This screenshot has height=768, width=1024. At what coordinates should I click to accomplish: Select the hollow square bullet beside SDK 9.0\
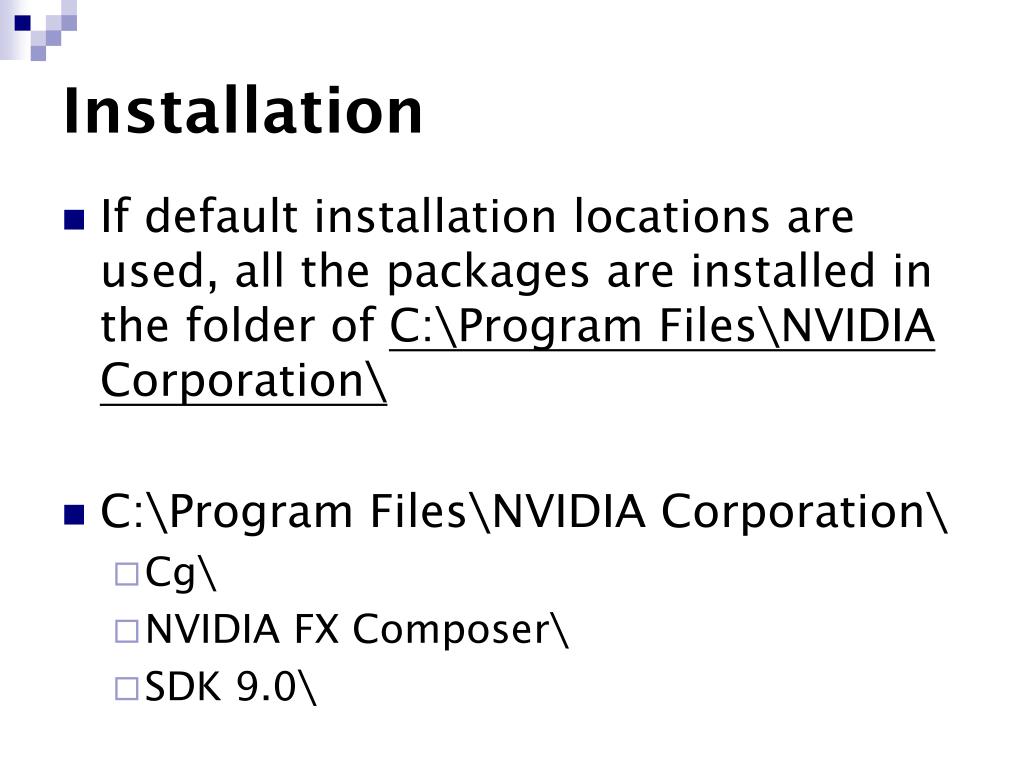(x=127, y=689)
